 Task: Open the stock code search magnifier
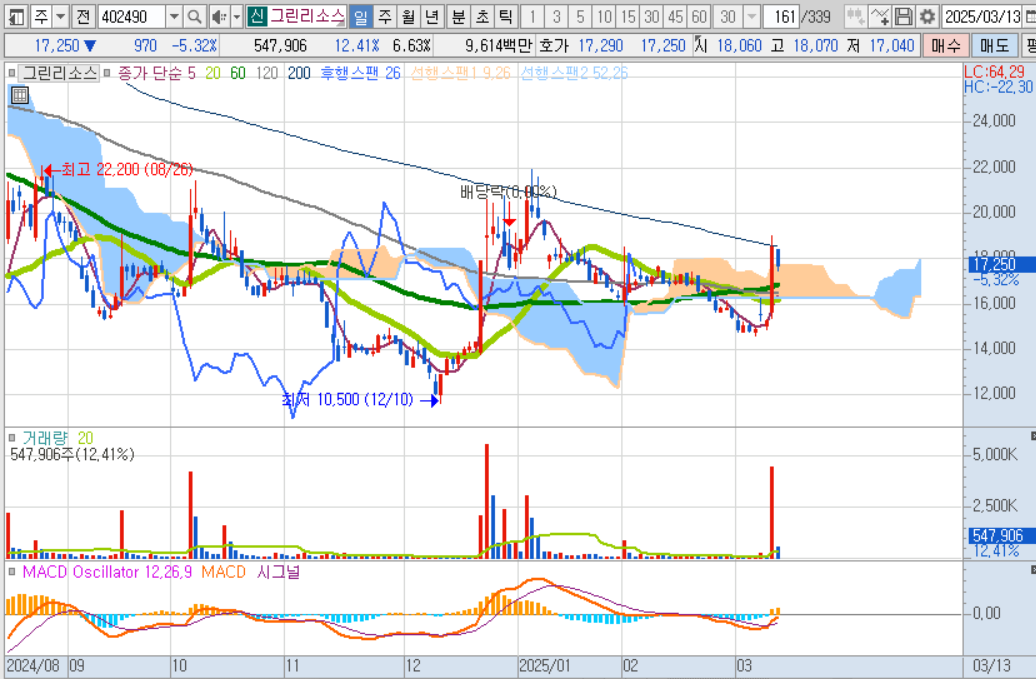[194, 16]
